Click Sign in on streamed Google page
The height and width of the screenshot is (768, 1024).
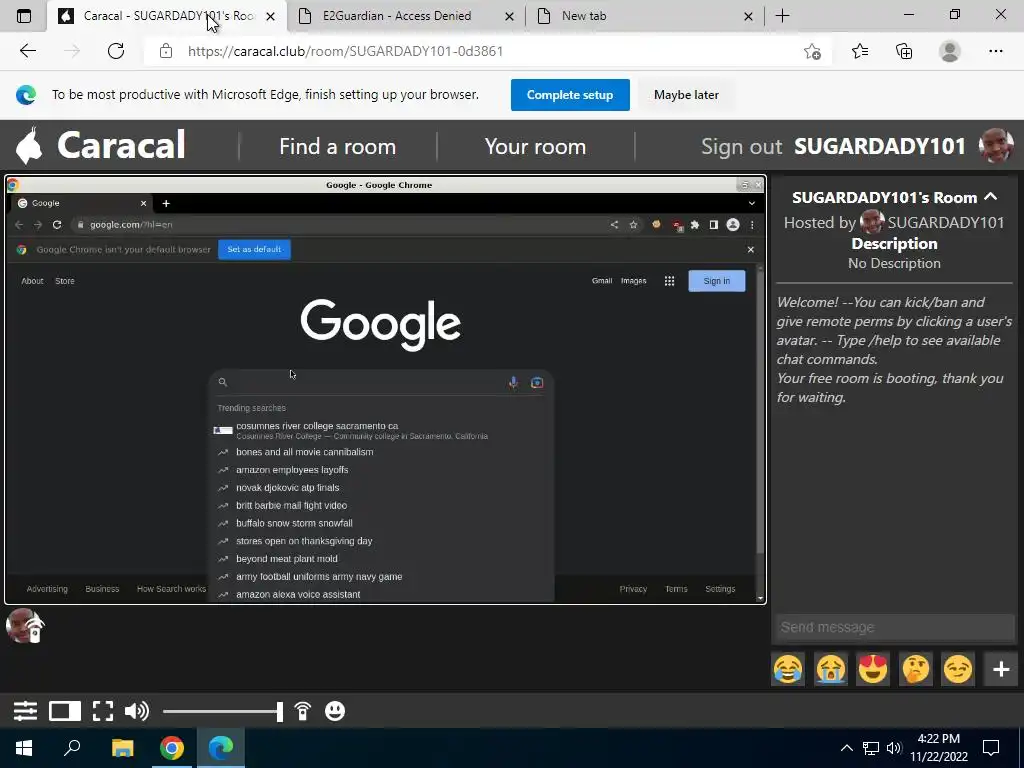point(716,281)
